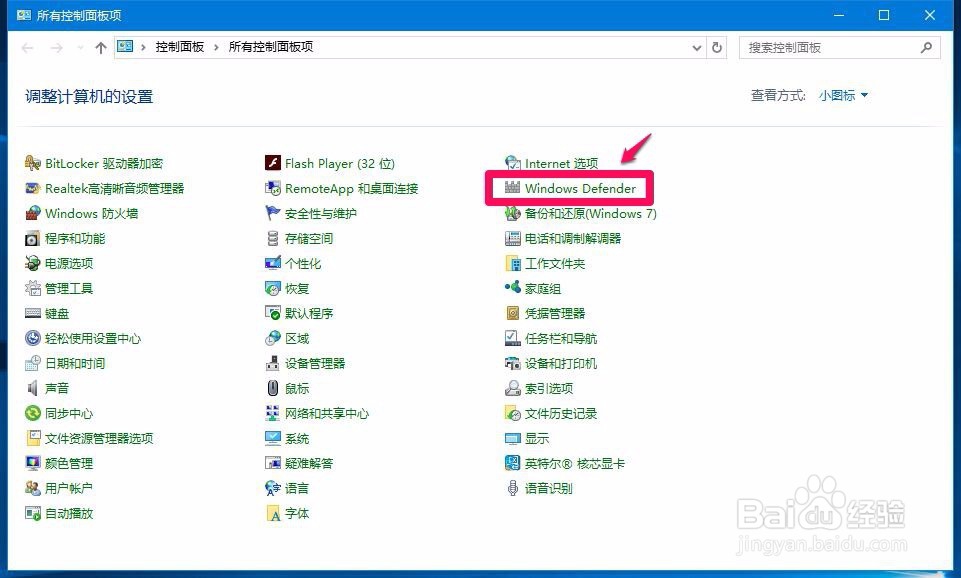Image resolution: width=961 pixels, height=578 pixels.
Task: Click the 字体 font icon
Action: click(273, 514)
